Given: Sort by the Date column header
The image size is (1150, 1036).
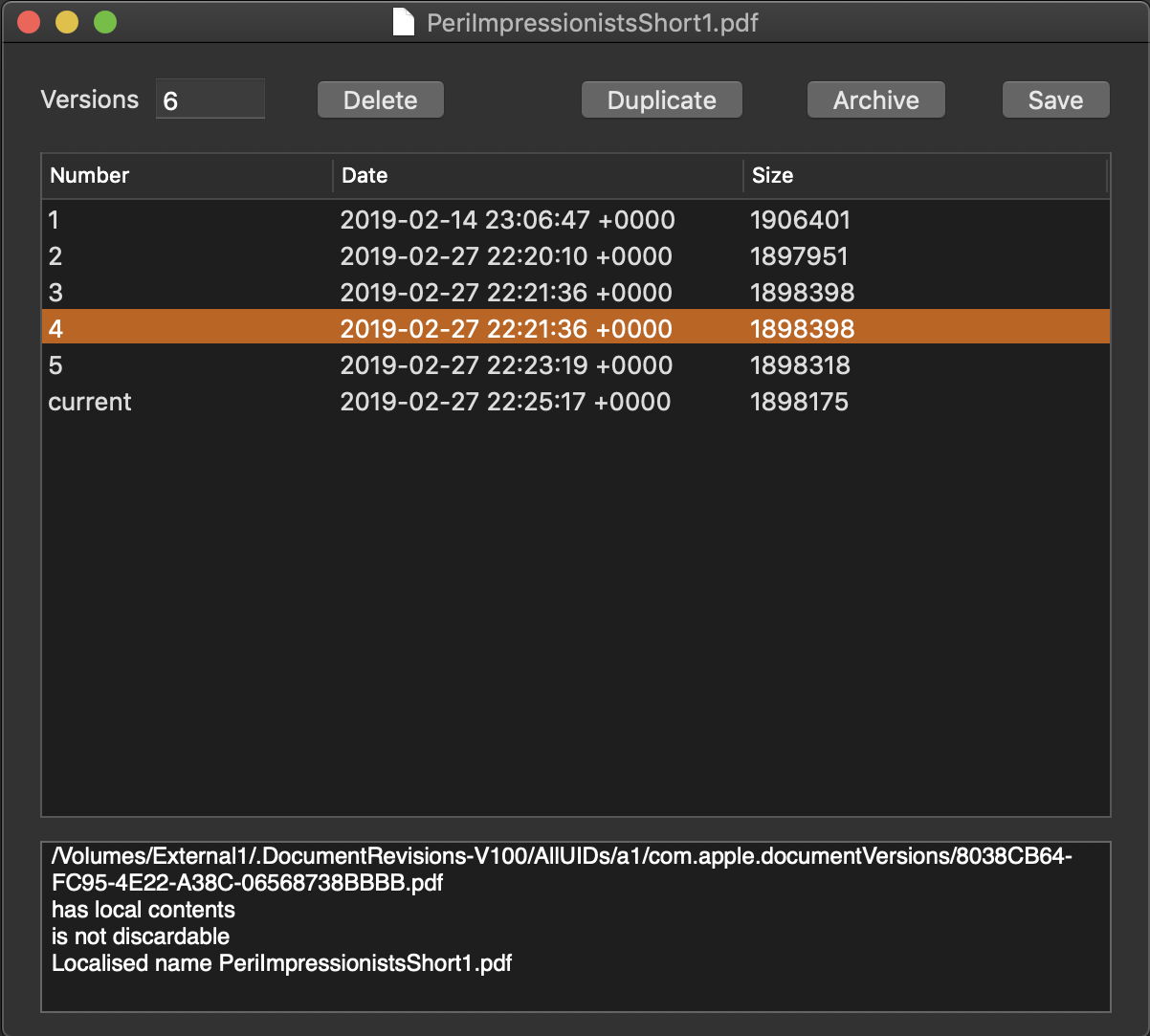Looking at the screenshot, I should click(x=538, y=175).
